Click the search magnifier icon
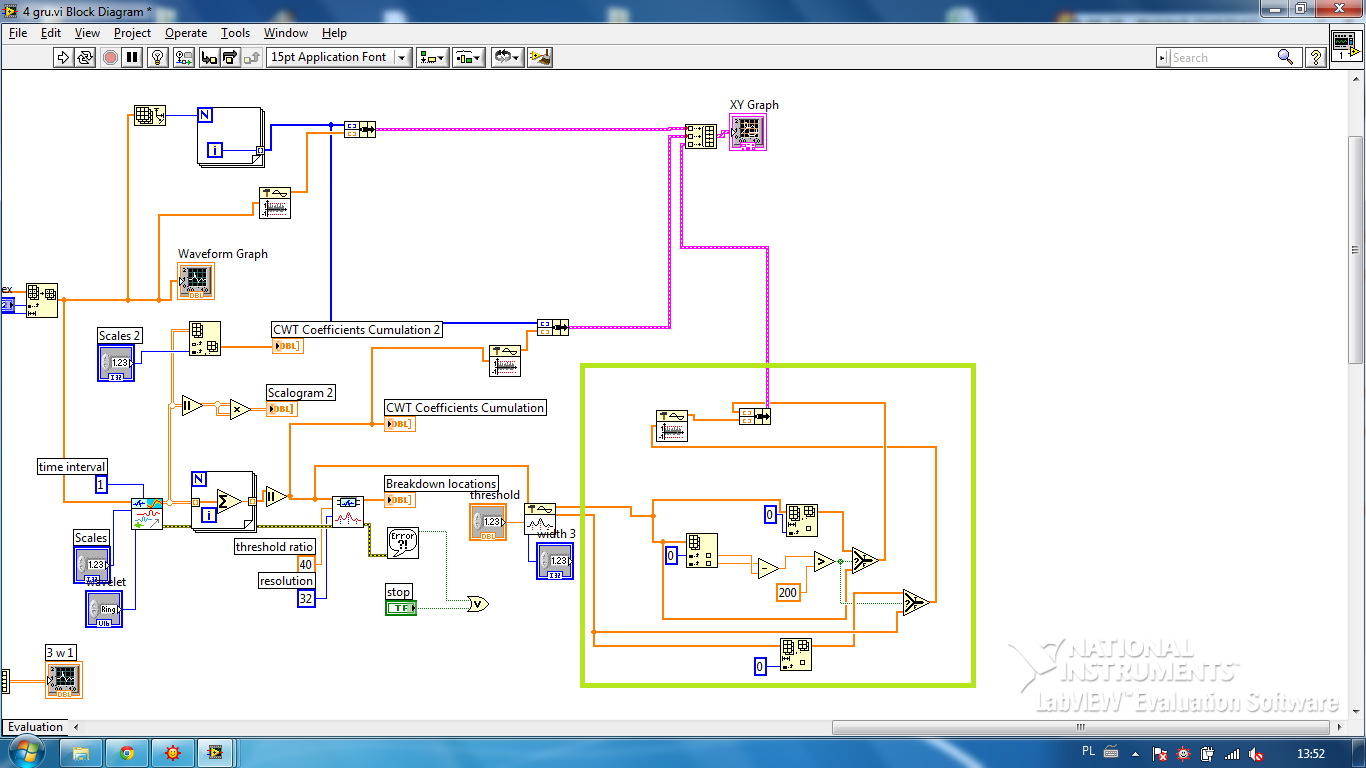 (x=1286, y=58)
